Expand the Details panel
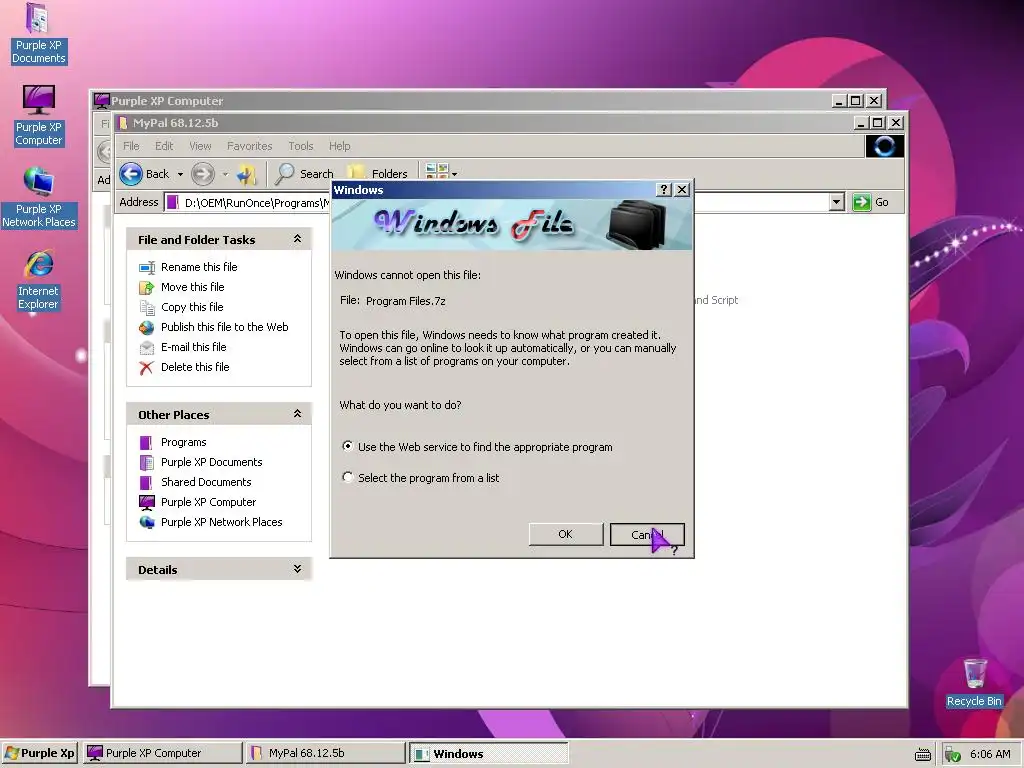Image resolution: width=1024 pixels, height=768 pixels. tap(298, 569)
